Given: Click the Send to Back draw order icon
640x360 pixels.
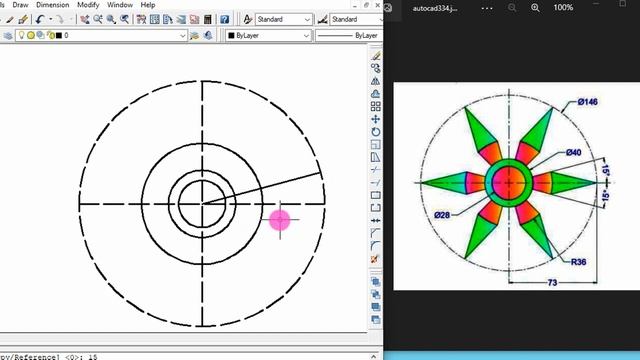Looking at the screenshot, I should 376,294.
